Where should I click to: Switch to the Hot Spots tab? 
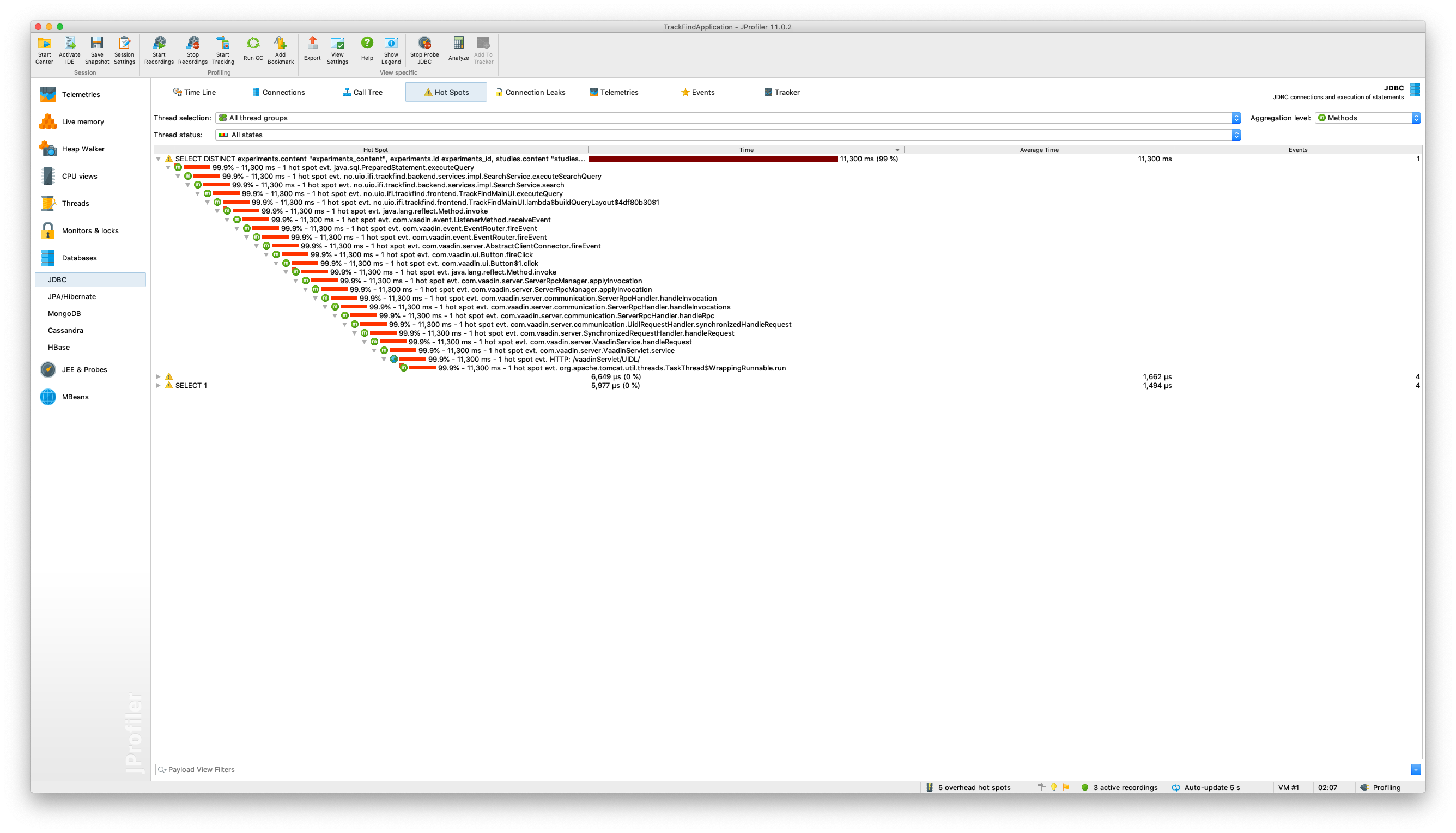click(x=446, y=92)
